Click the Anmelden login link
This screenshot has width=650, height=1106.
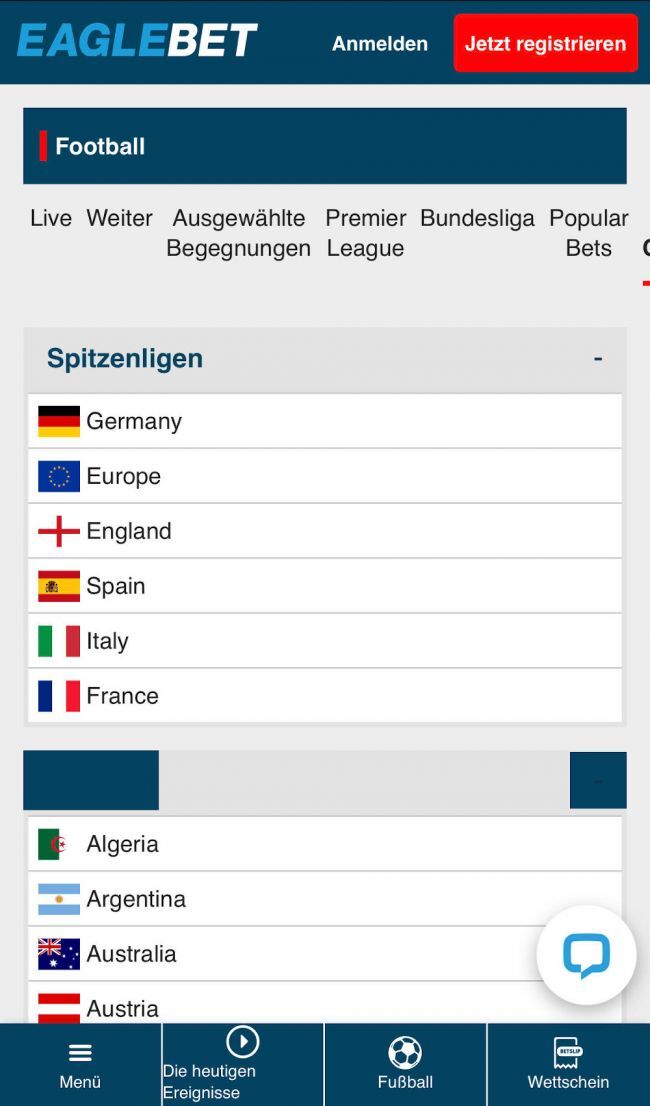[380, 44]
